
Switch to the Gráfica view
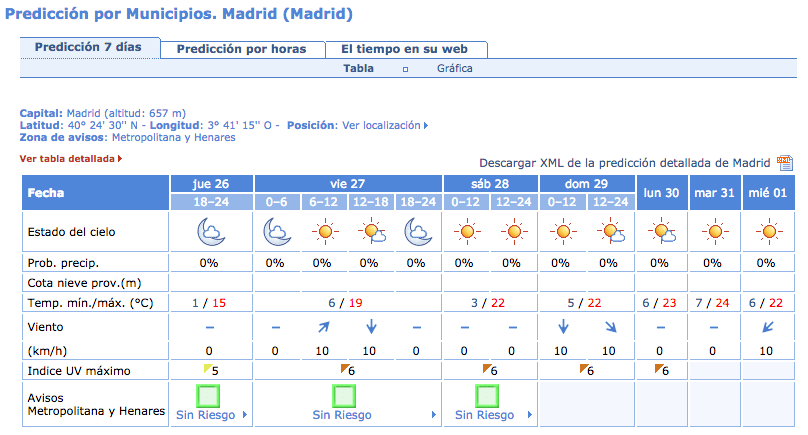pos(454,68)
